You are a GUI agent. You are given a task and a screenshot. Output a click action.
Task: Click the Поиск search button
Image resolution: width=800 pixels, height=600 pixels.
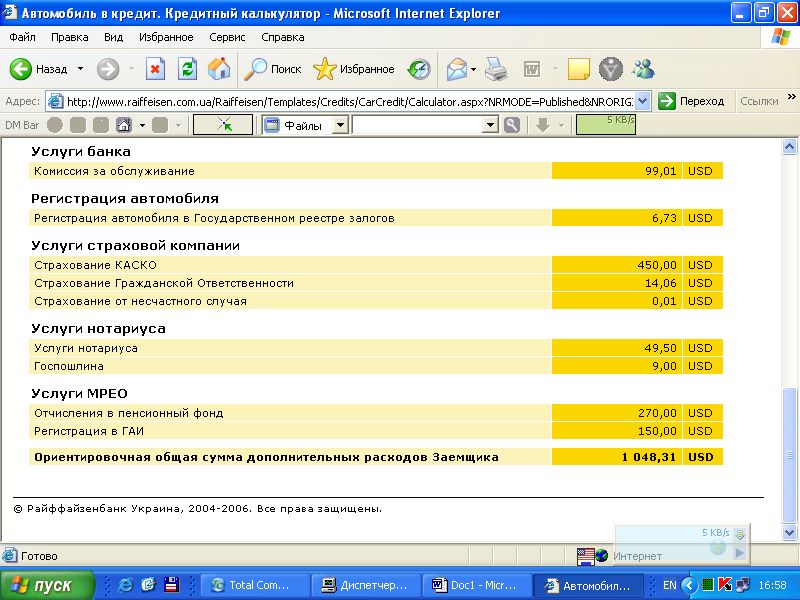(x=273, y=69)
